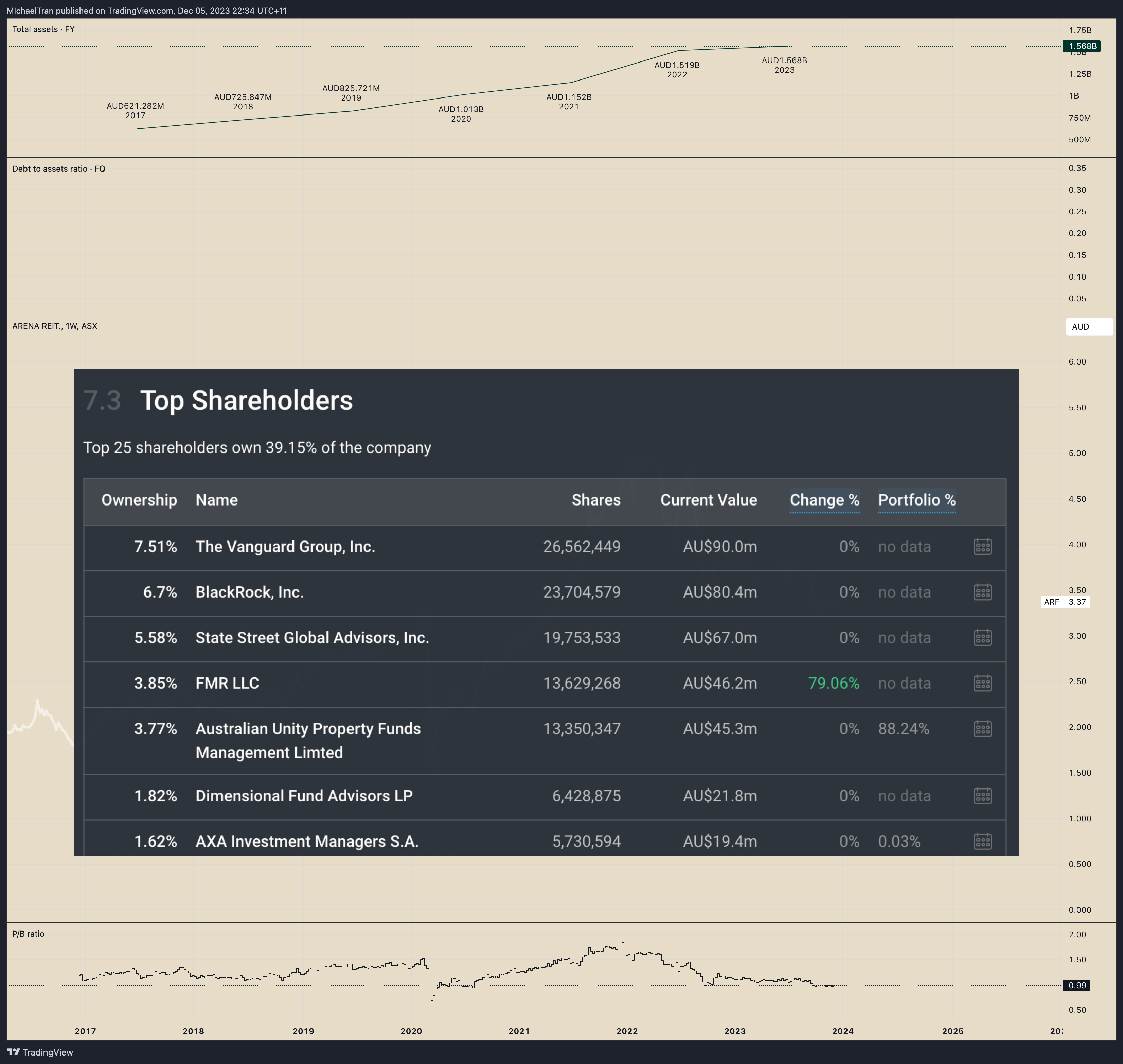Select Dimensional Fund Advisors LP name
The width and height of the screenshot is (1123, 1064).
click(x=304, y=796)
